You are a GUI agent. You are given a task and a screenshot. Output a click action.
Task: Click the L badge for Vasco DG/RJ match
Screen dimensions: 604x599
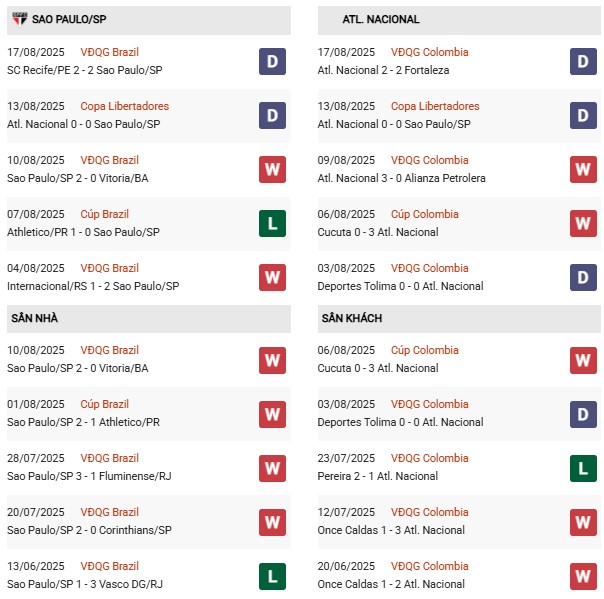pos(272,576)
